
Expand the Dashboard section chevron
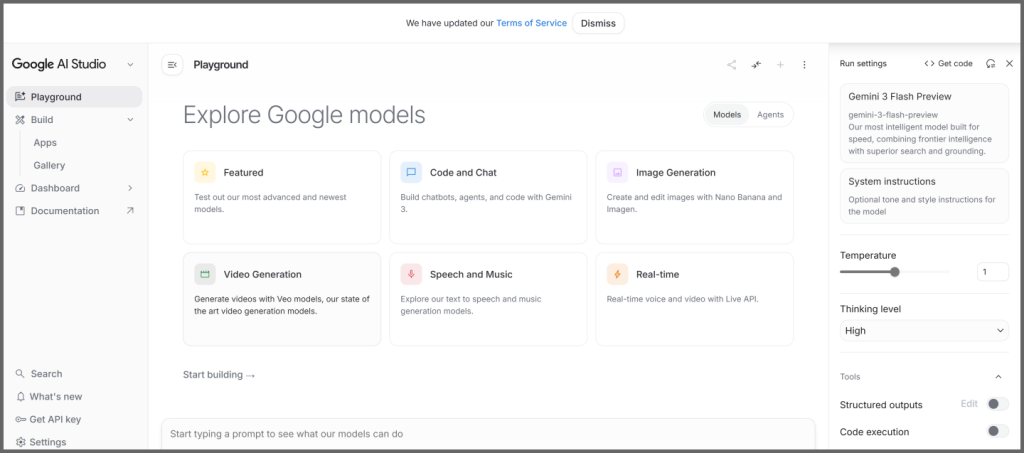[x=130, y=188]
